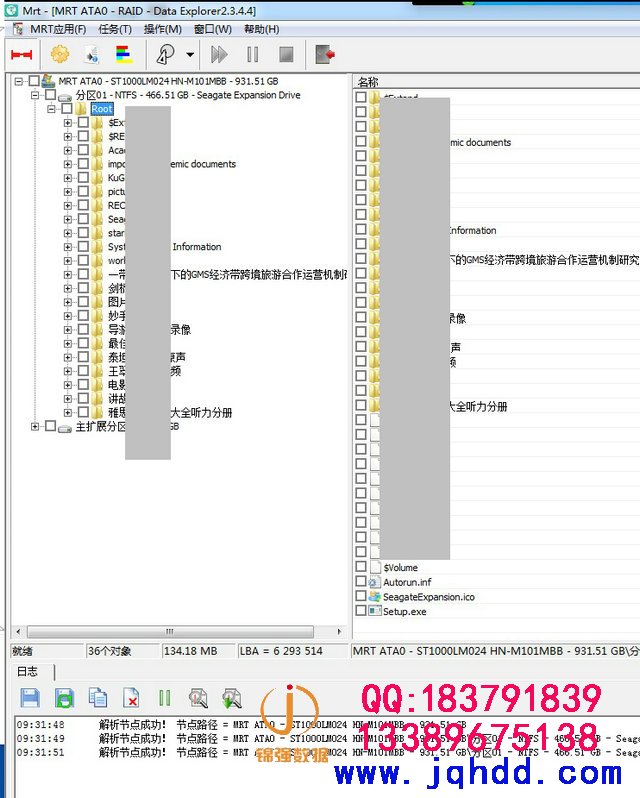Open the 任务(T) menu
This screenshot has width=640, height=798.
click(115, 29)
